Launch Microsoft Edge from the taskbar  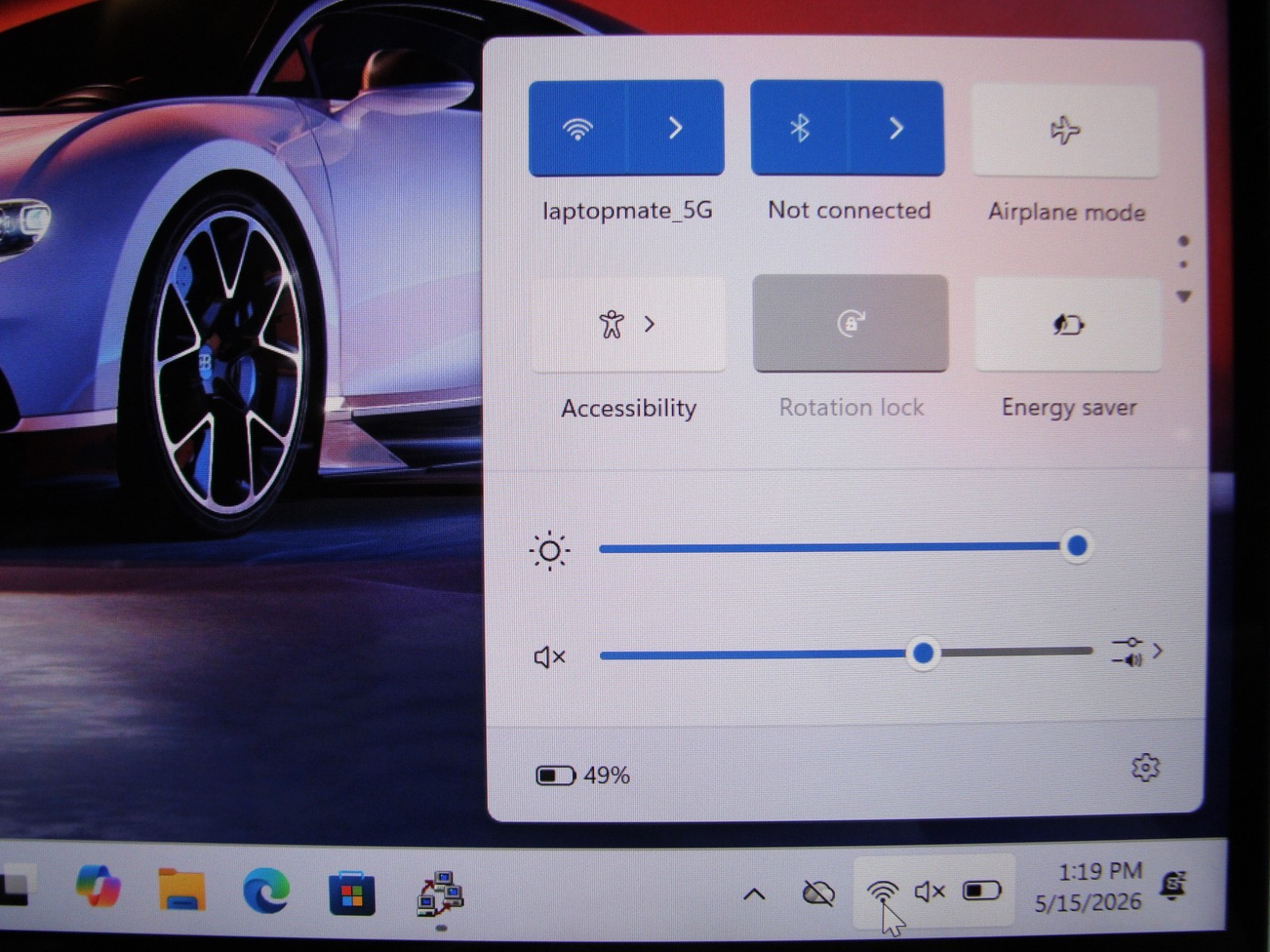coord(266,890)
